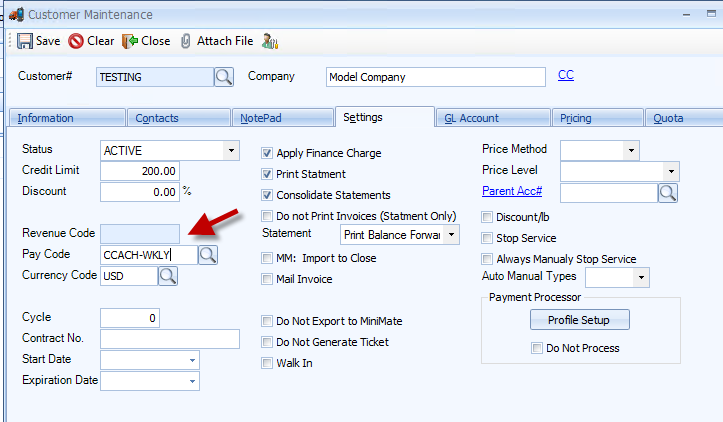Viewport: 723px width, 422px height.
Task: Expand the Statement type combo box
Action: pos(451,235)
